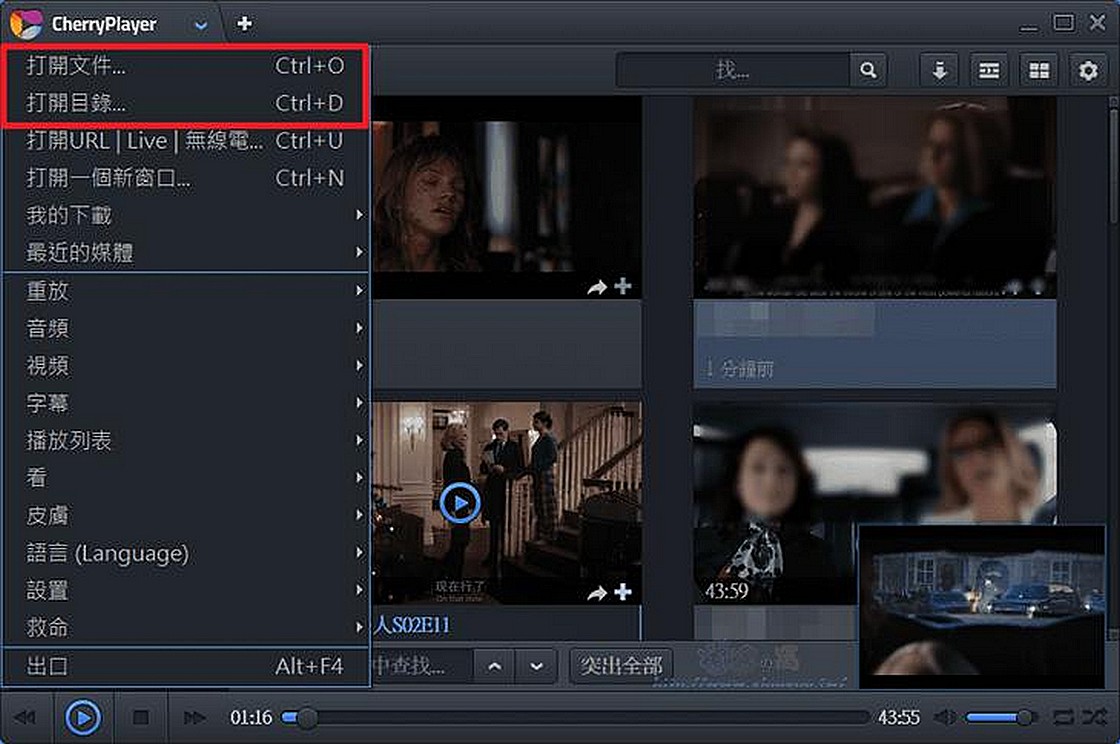The width and height of the screenshot is (1120, 744).
Task: Stop playback with the stop button
Action: point(141,717)
